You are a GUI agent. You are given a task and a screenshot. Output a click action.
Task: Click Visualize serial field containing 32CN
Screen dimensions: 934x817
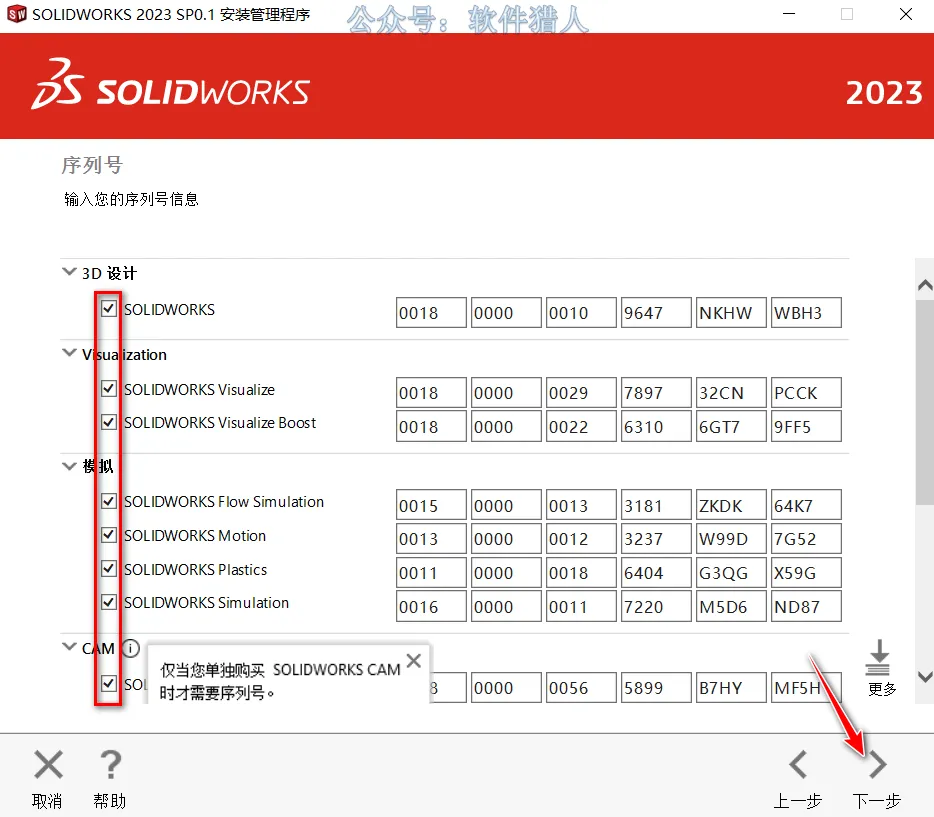pos(731,392)
